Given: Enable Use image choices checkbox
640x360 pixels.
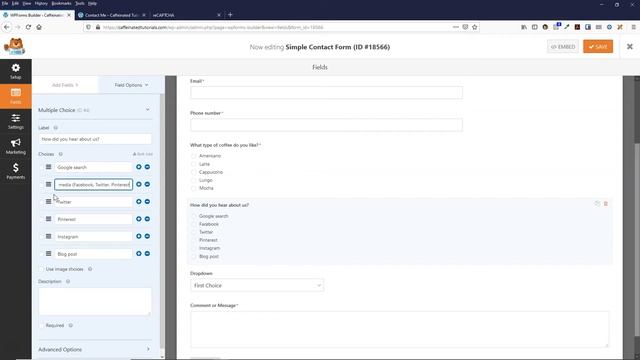Looking at the screenshot, I should (x=41, y=269).
